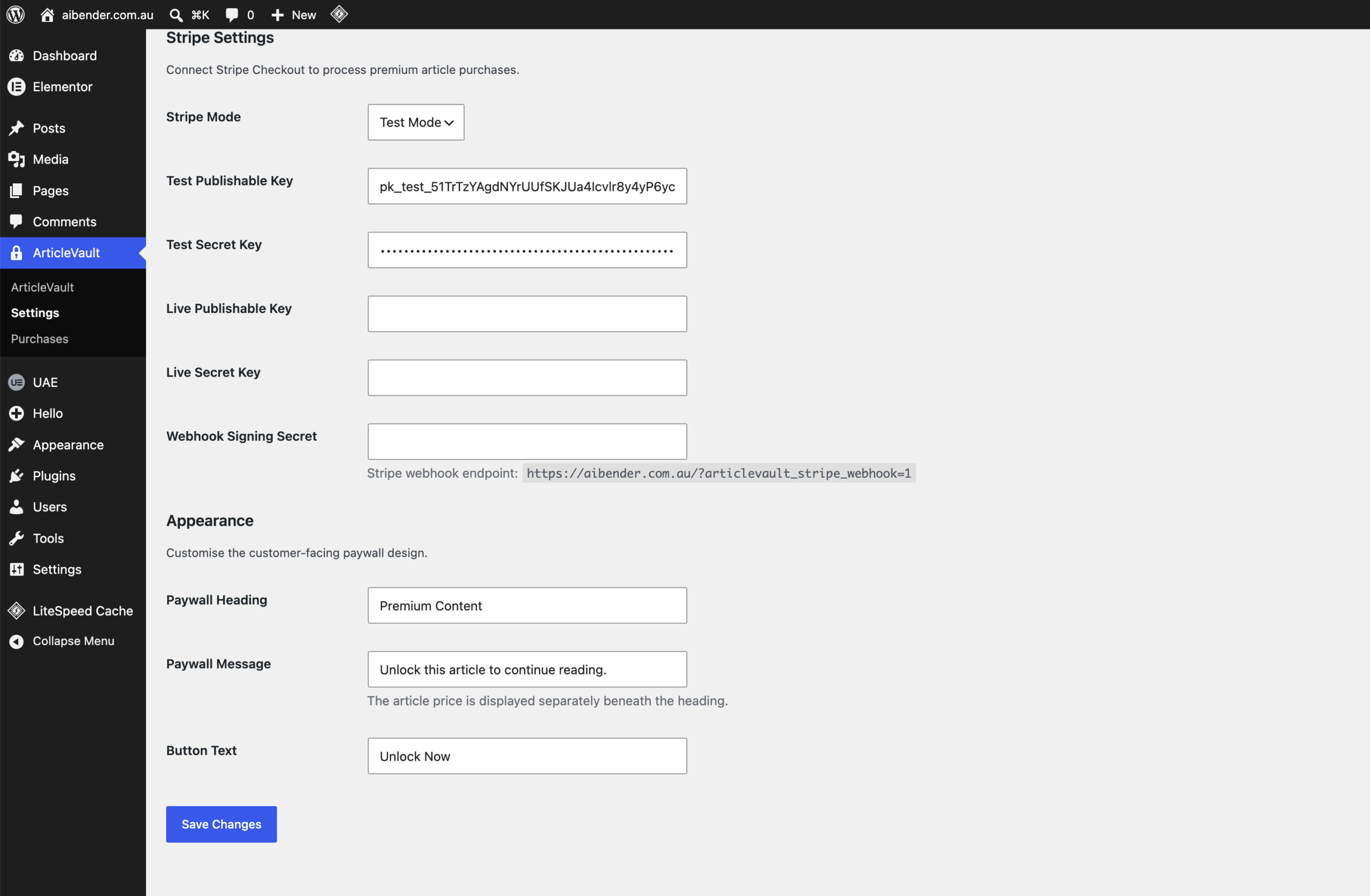The image size is (1370, 896).
Task: Open the ArticleVault top-level menu label
Action: pos(66,252)
